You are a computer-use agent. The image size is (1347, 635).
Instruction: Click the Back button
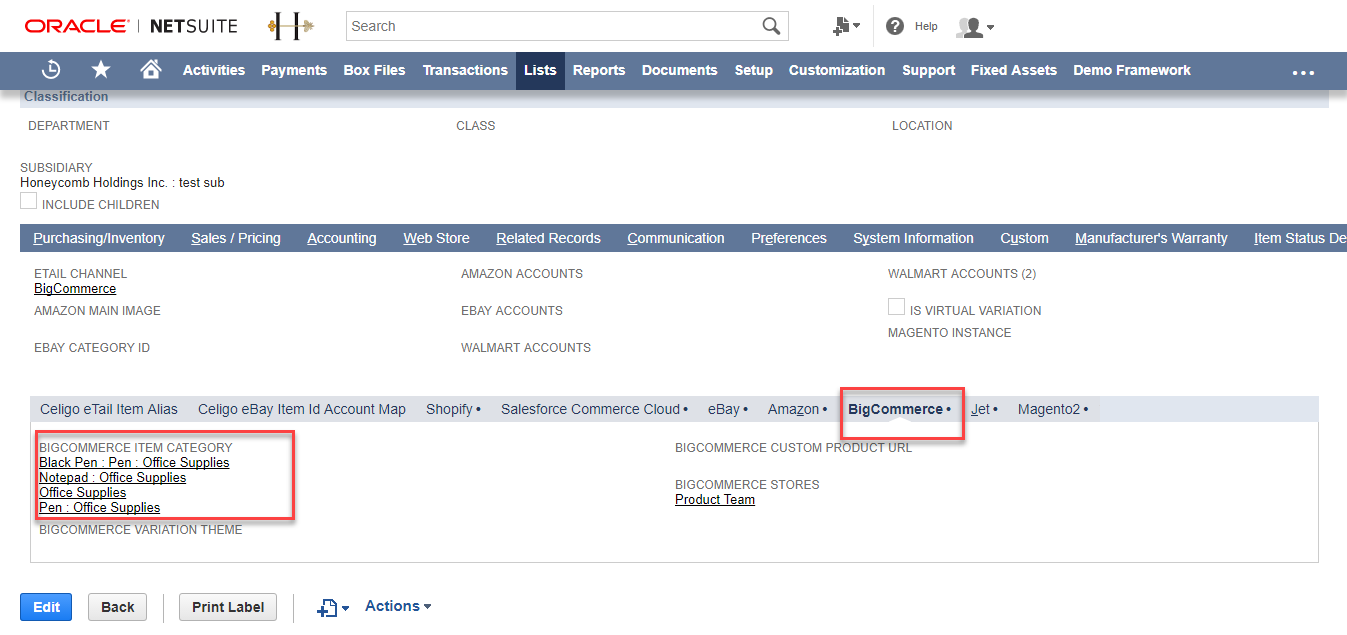118,607
